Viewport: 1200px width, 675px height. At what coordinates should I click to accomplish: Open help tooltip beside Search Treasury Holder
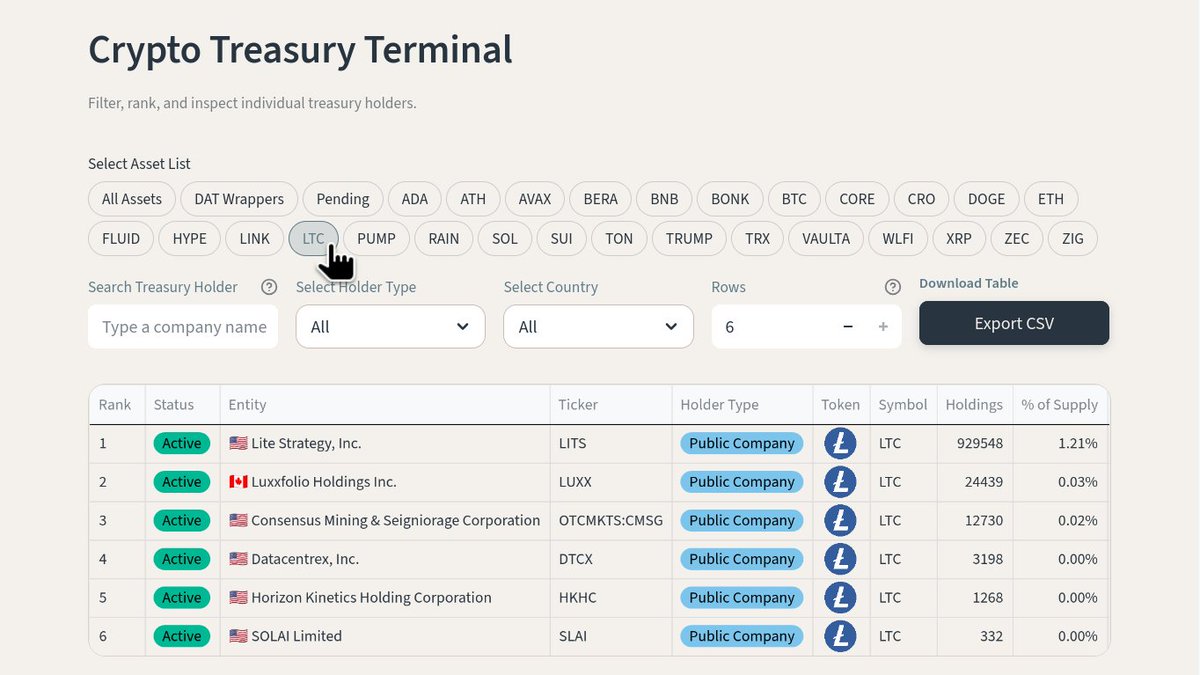[269, 287]
